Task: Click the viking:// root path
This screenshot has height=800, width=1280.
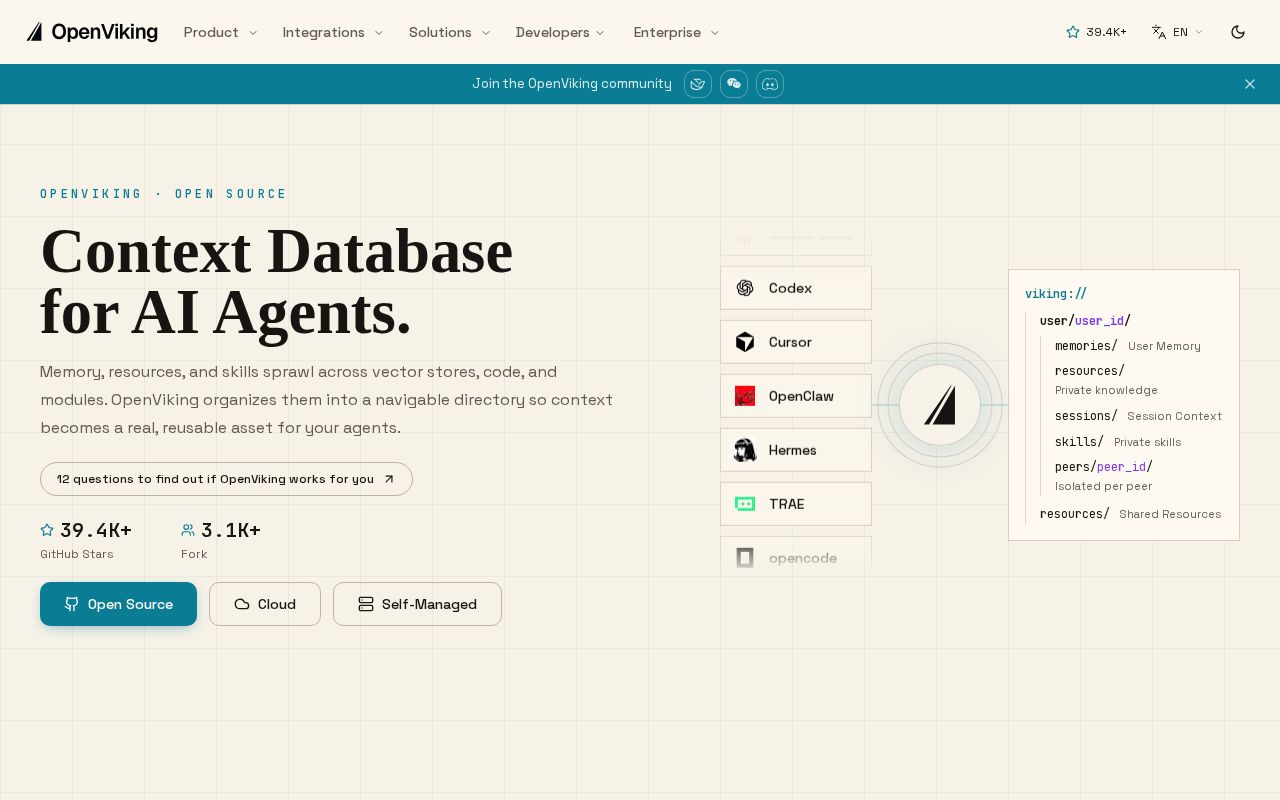Action: pyautogui.click(x=1056, y=294)
